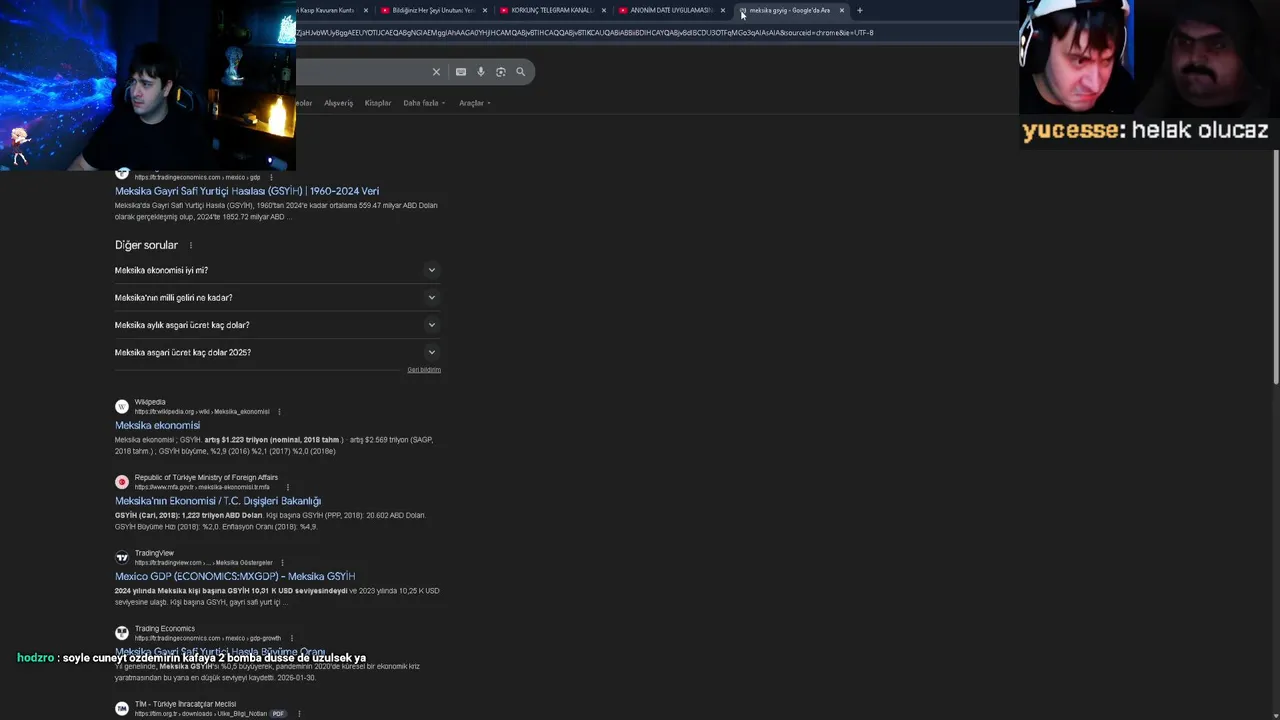Run search with the magnifier icon

521,72
